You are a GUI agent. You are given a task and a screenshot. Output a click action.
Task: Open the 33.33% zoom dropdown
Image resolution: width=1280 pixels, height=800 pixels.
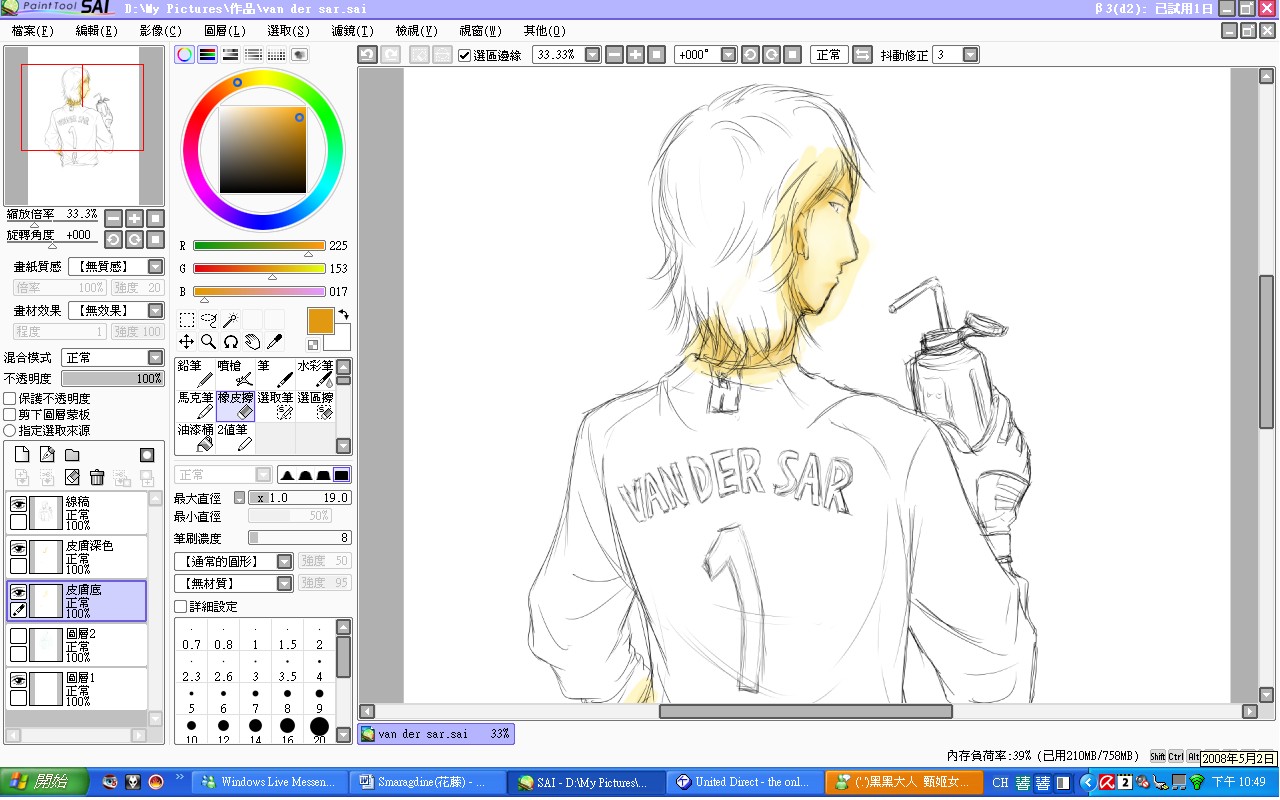(592, 55)
